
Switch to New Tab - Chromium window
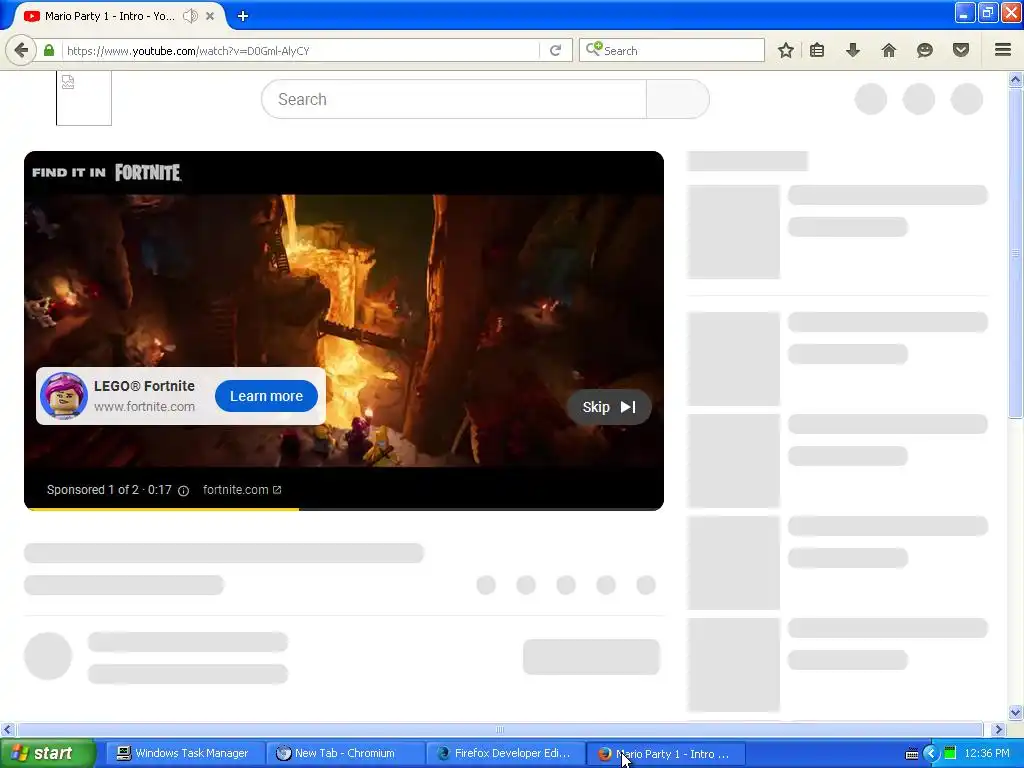tap(344, 753)
